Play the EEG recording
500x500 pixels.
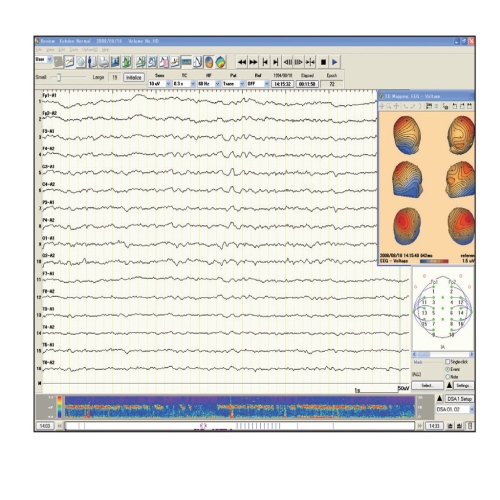[335, 62]
